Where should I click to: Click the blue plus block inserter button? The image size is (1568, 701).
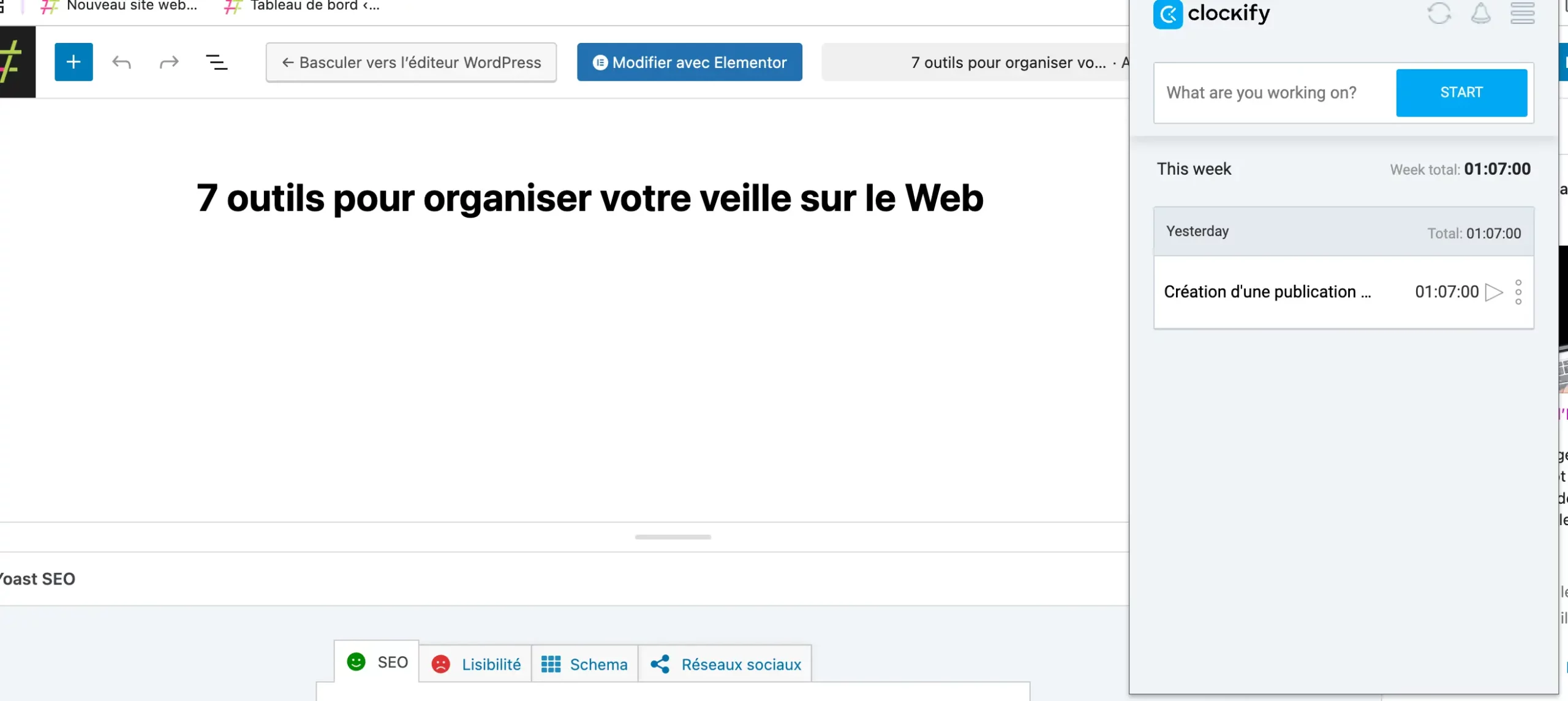73,62
